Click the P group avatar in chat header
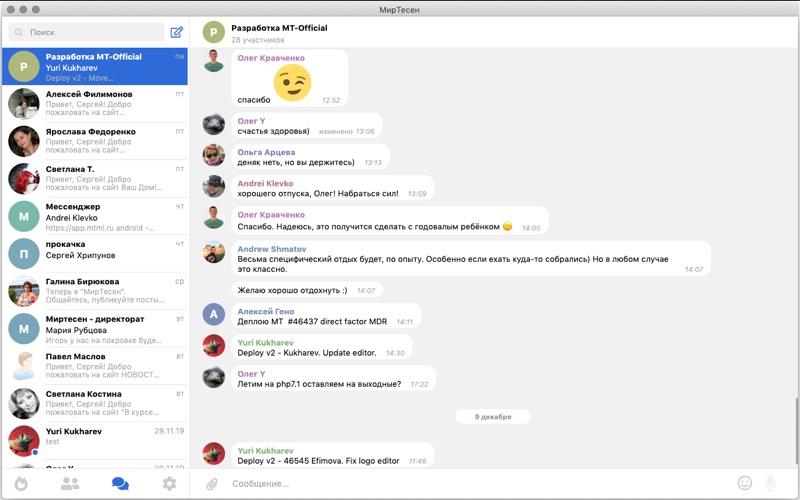 coord(213,32)
